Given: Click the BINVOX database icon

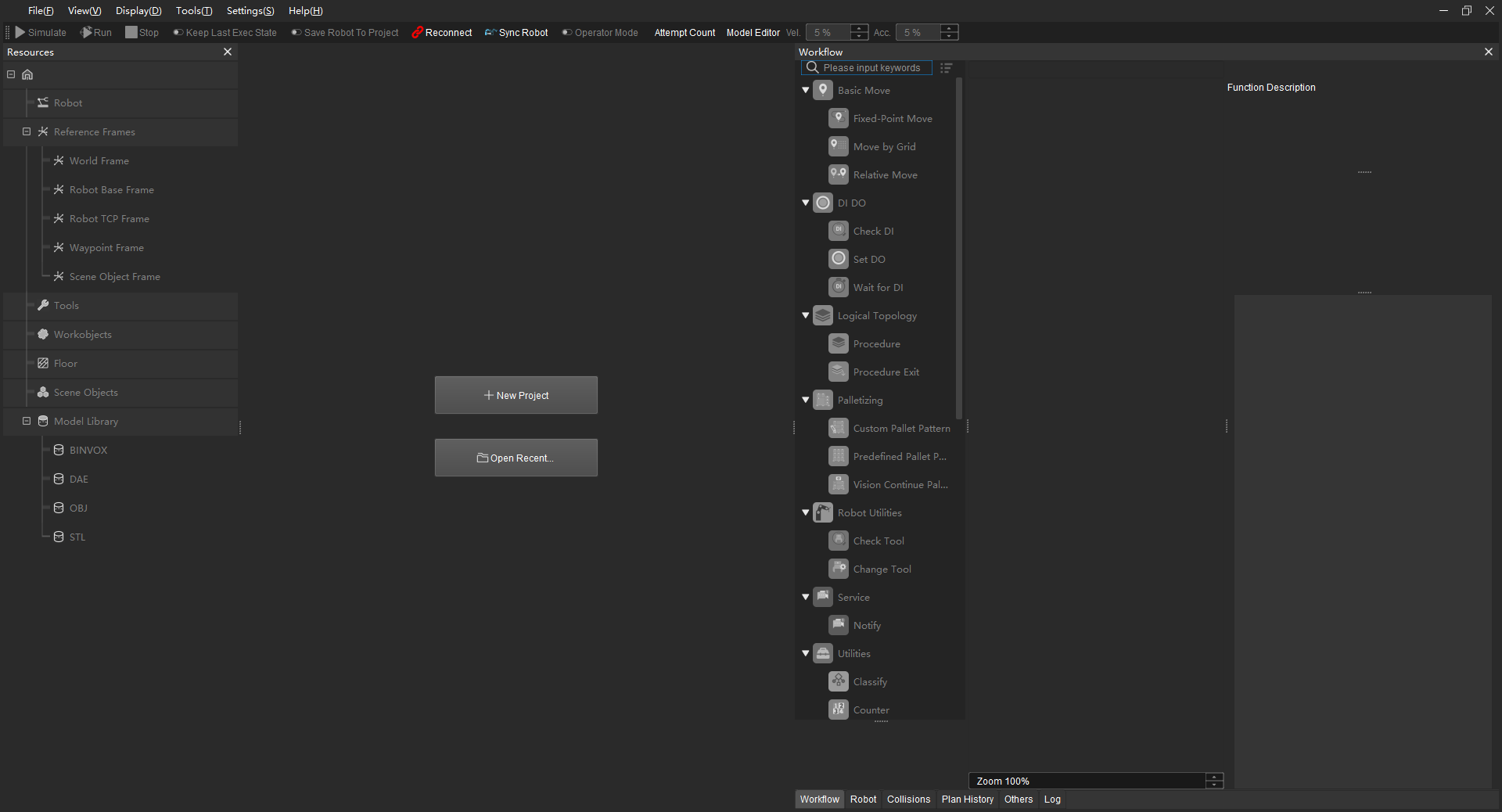Looking at the screenshot, I should (59, 450).
